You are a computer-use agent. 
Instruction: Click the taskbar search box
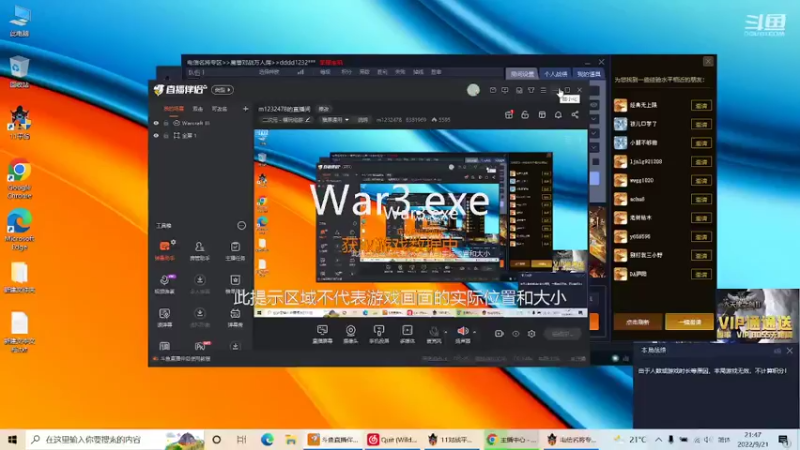pos(115,440)
